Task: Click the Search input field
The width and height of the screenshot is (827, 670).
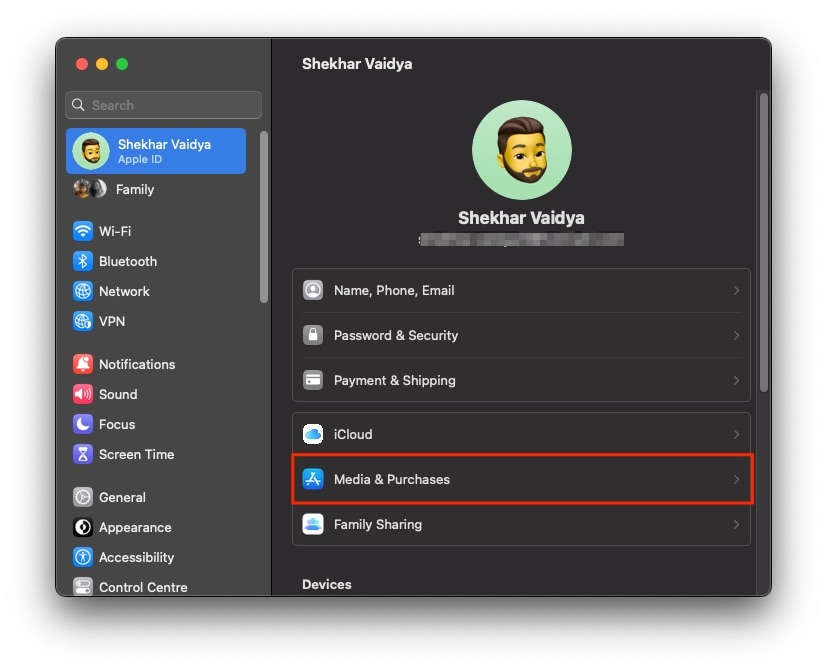Action: [164, 105]
